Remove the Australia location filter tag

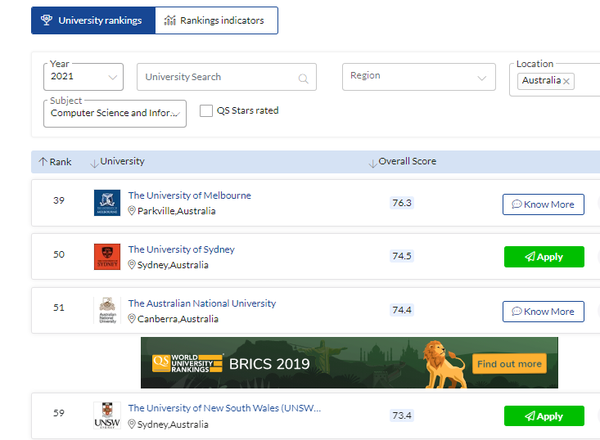coord(567,81)
